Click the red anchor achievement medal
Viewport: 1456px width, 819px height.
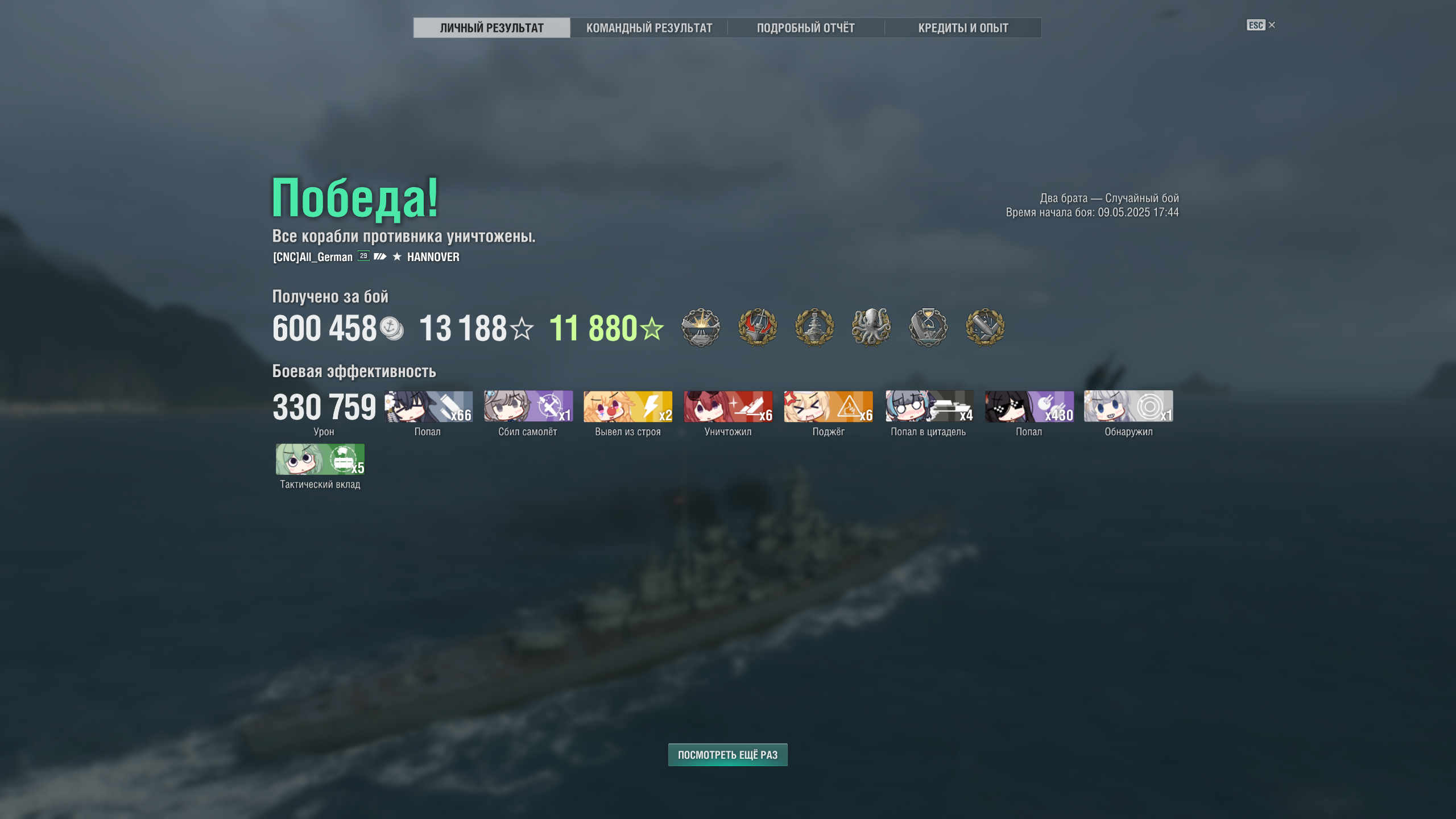click(758, 327)
